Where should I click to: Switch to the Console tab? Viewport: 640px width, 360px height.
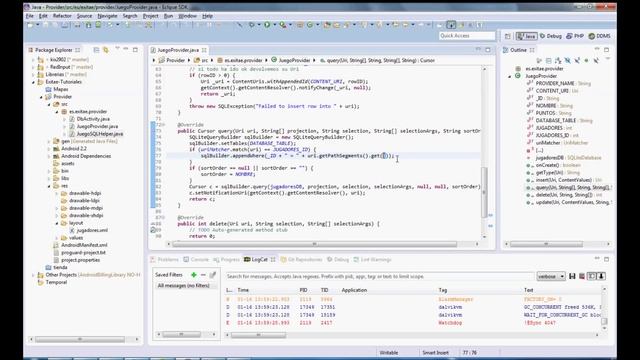(196, 260)
